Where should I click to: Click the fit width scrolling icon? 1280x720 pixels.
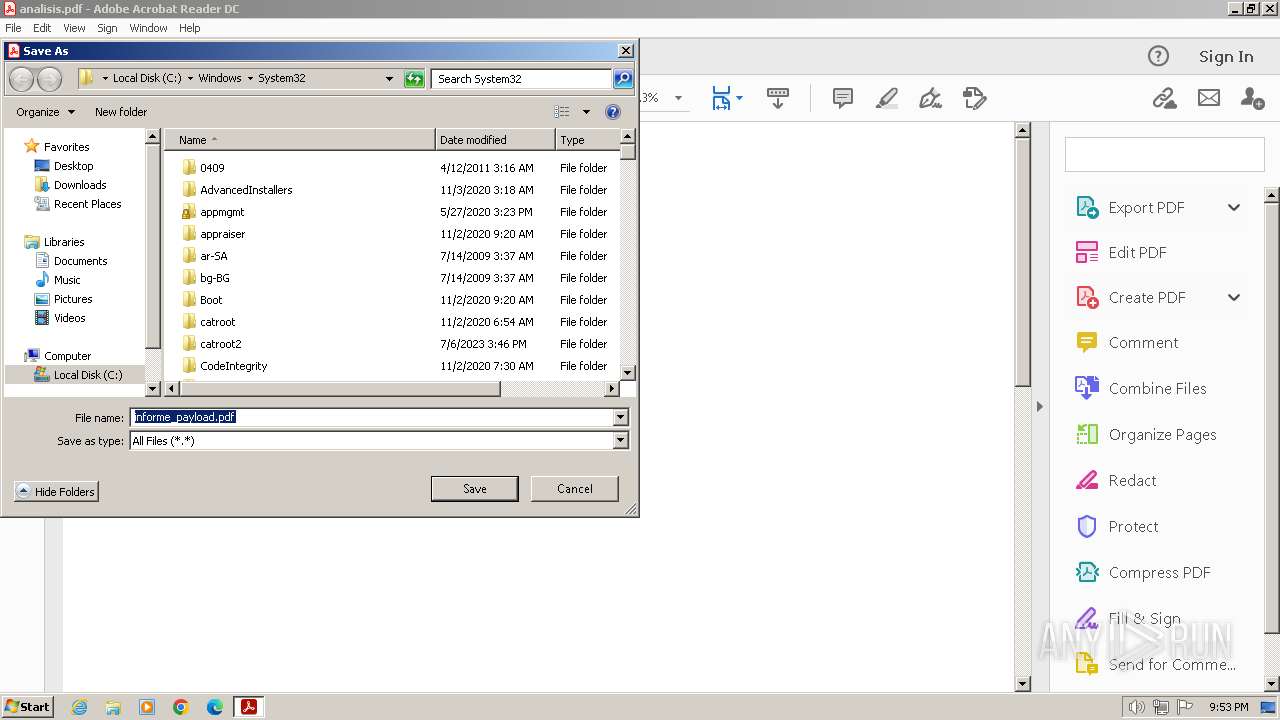[722, 98]
